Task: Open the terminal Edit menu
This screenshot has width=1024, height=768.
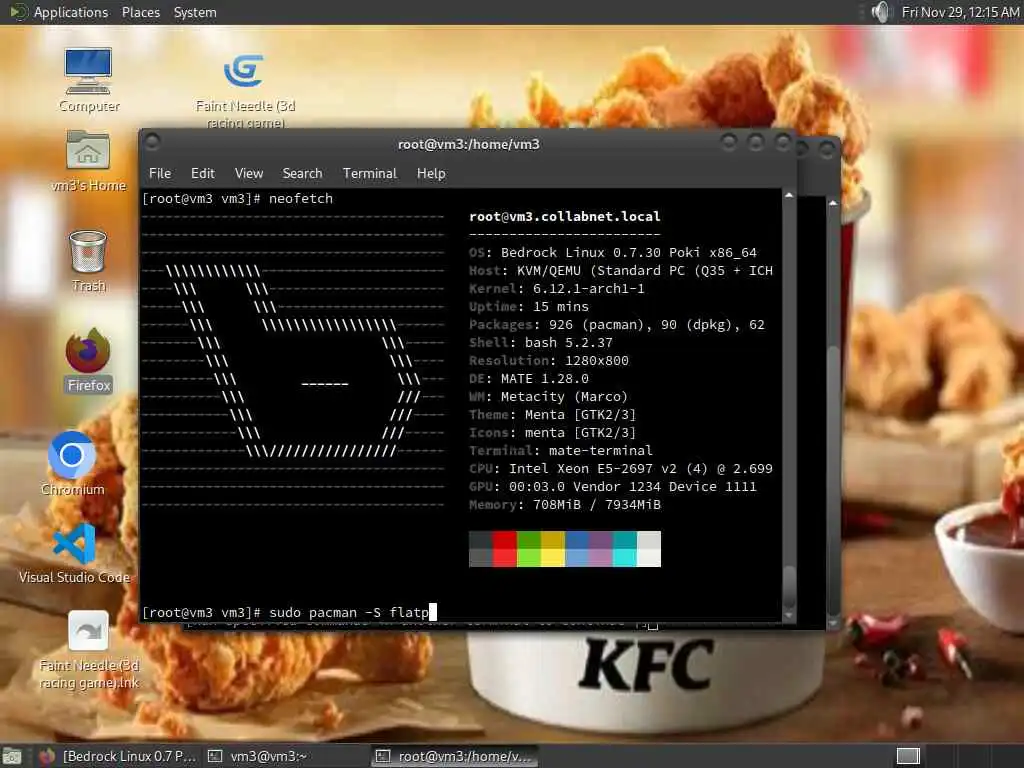Action: 202,173
